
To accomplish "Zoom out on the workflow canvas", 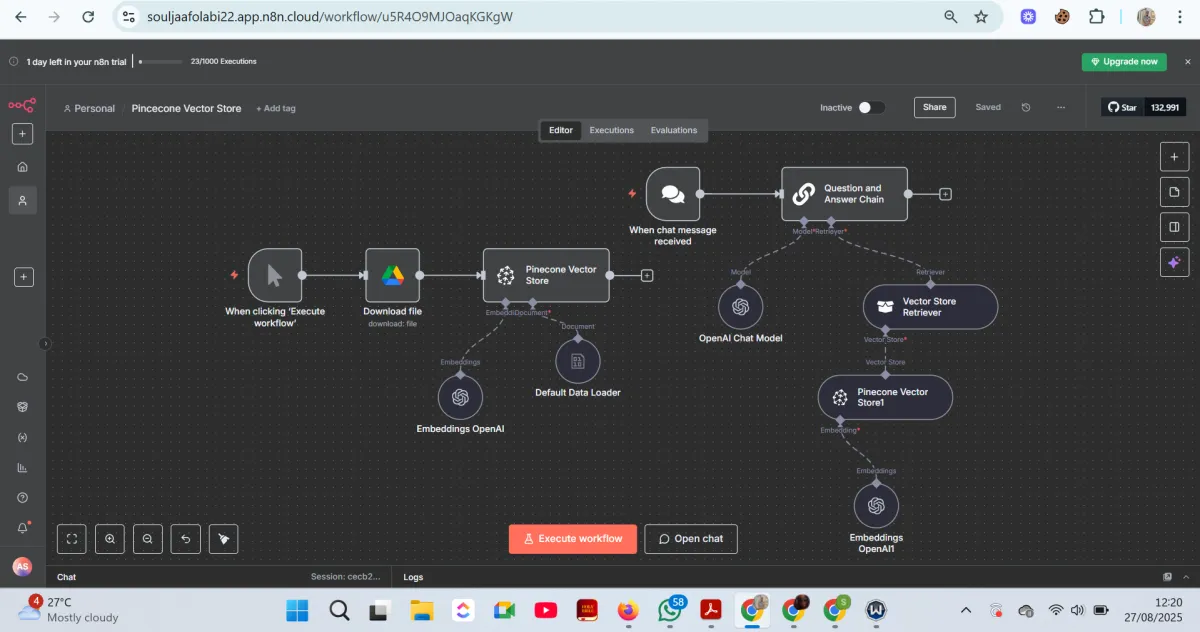I will pos(148,539).
